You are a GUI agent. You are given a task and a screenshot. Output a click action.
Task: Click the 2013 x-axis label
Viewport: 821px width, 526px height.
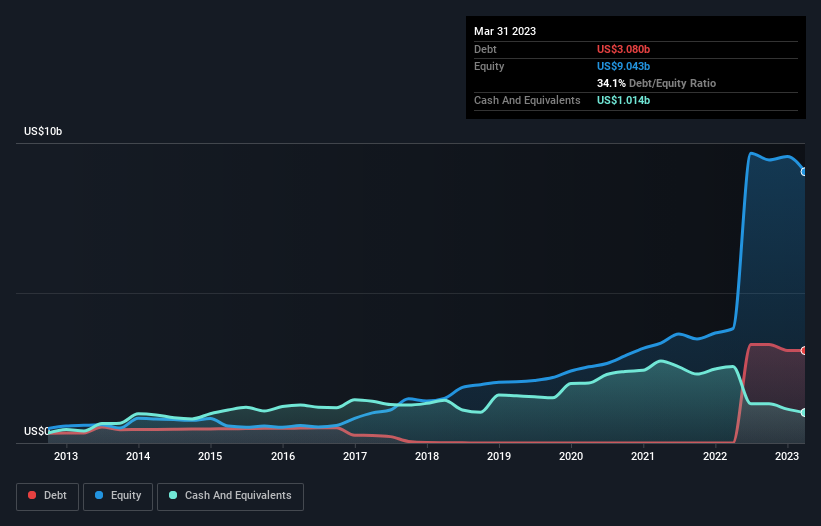[66, 456]
